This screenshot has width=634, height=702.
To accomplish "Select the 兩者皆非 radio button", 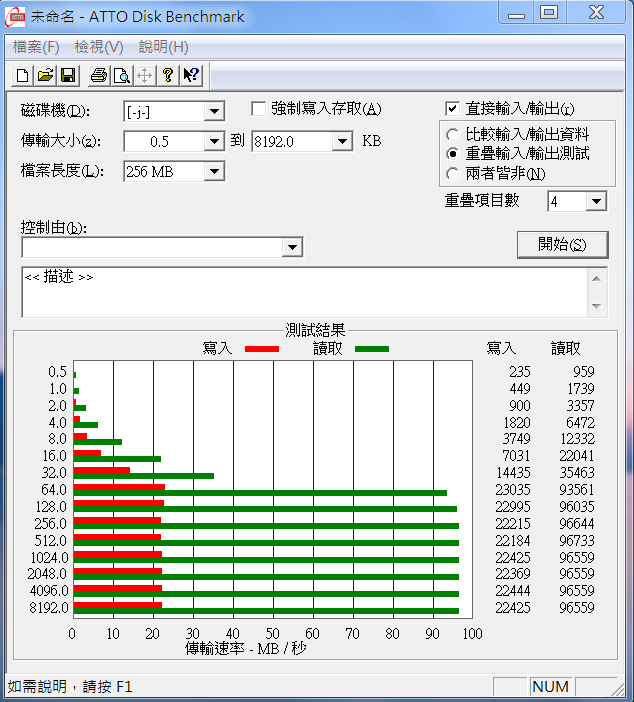I will (453, 174).
